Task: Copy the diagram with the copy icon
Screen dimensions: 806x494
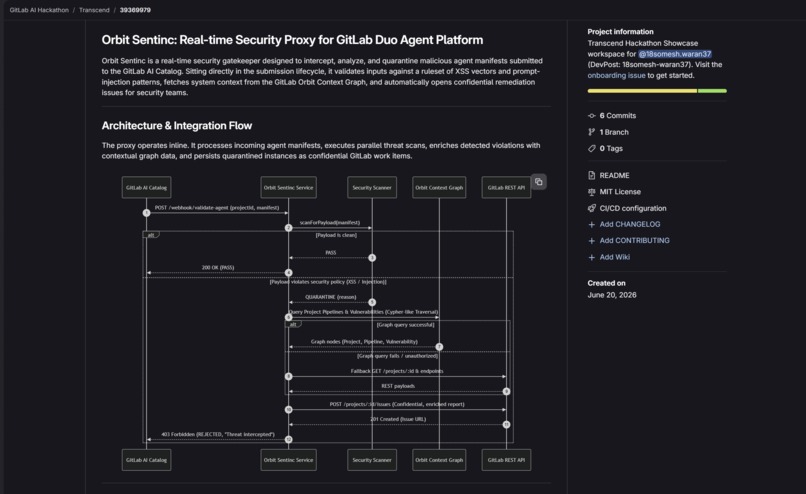Action: pyautogui.click(x=538, y=181)
